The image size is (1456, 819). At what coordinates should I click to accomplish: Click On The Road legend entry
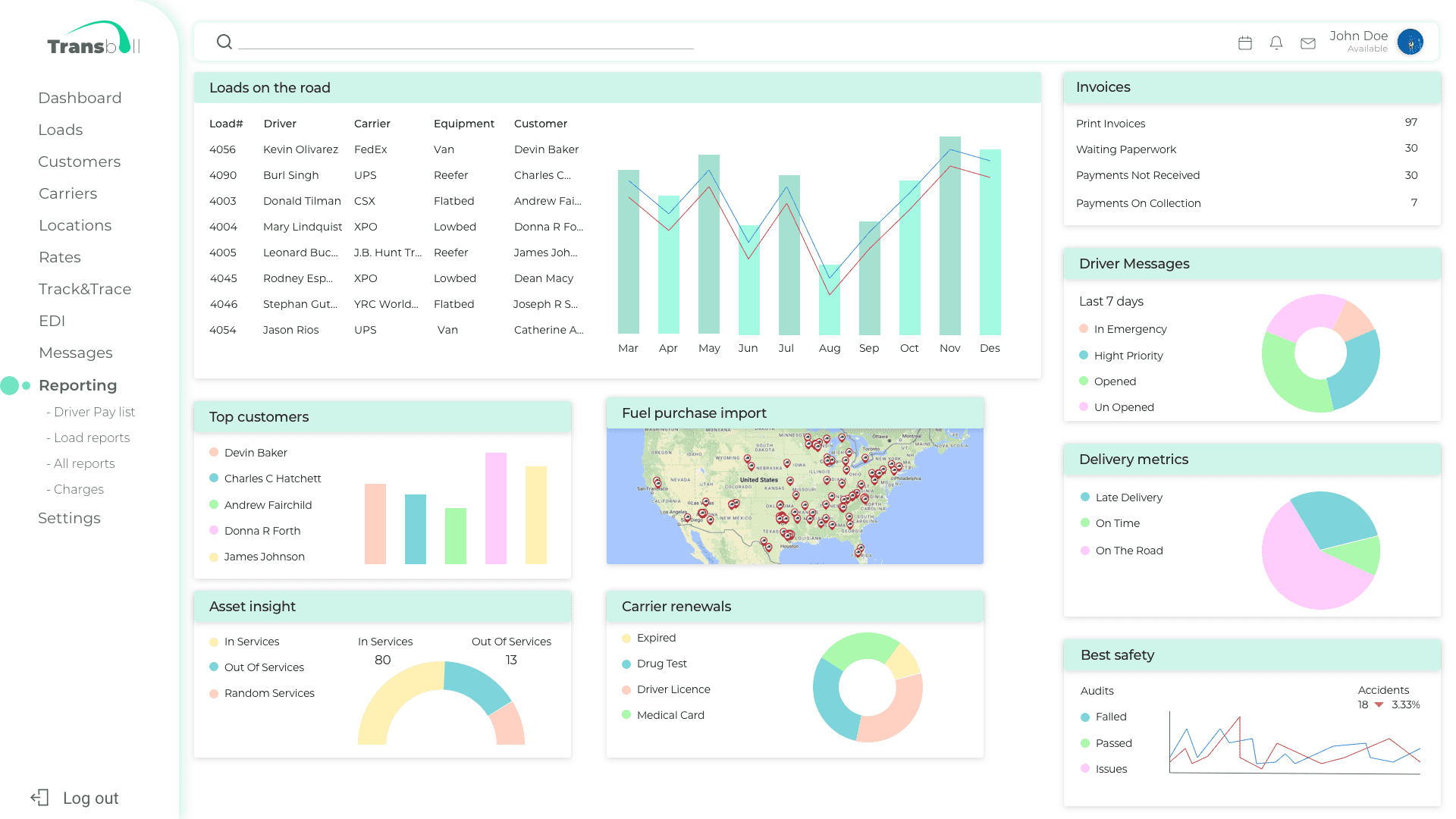pyautogui.click(x=1122, y=550)
